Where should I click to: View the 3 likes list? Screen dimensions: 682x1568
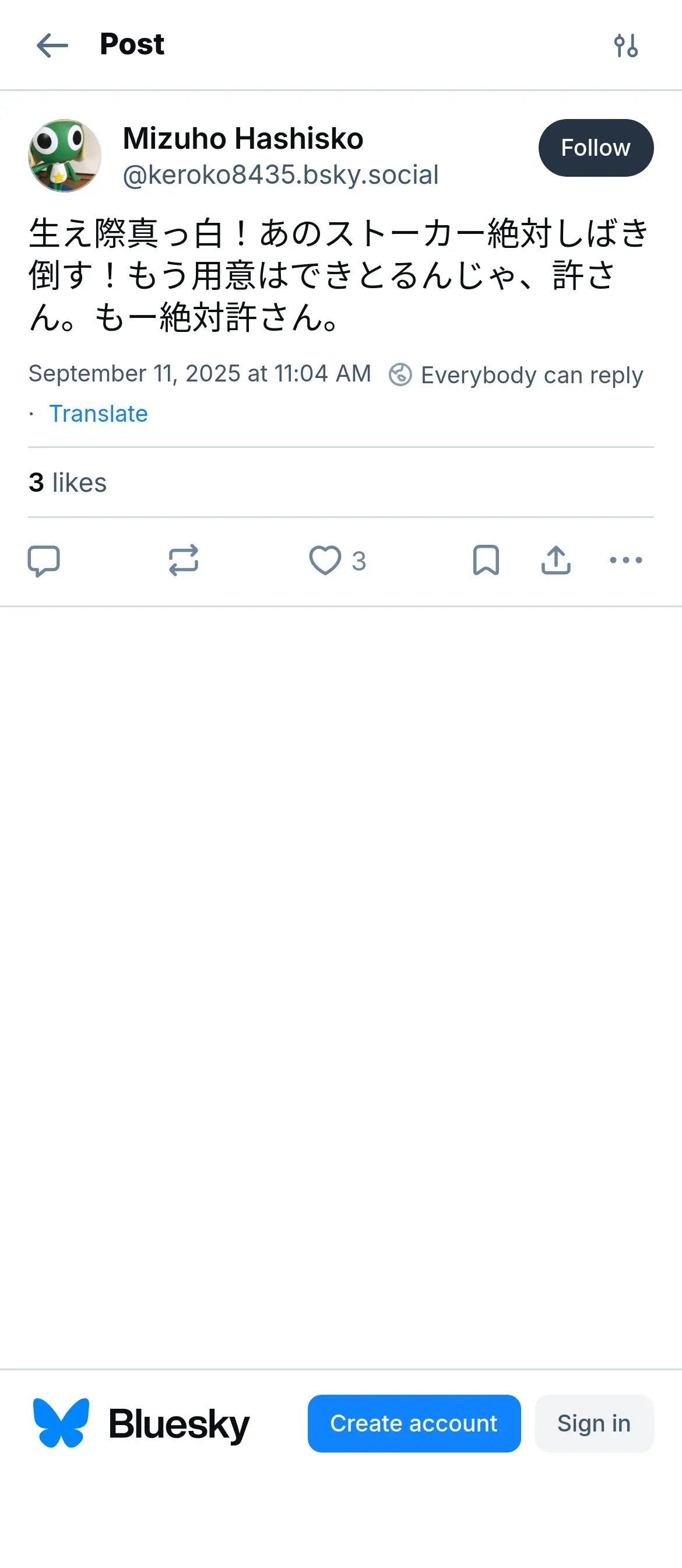pyautogui.click(x=68, y=482)
